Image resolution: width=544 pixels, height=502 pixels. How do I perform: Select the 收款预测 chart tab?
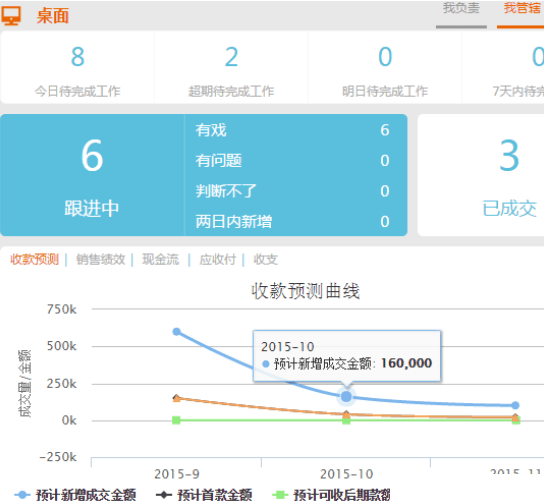(34, 259)
